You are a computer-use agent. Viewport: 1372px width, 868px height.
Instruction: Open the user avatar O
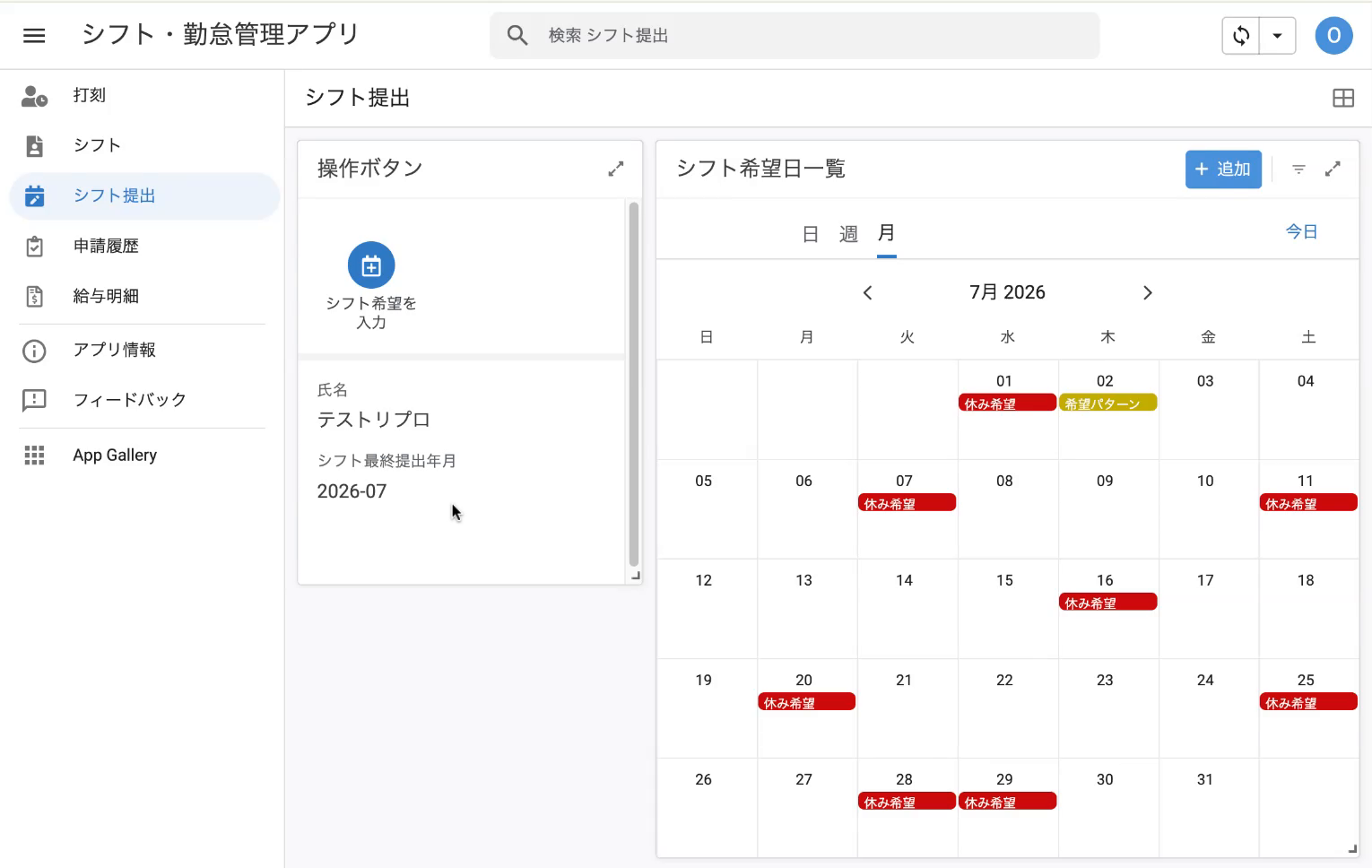point(1333,36)
